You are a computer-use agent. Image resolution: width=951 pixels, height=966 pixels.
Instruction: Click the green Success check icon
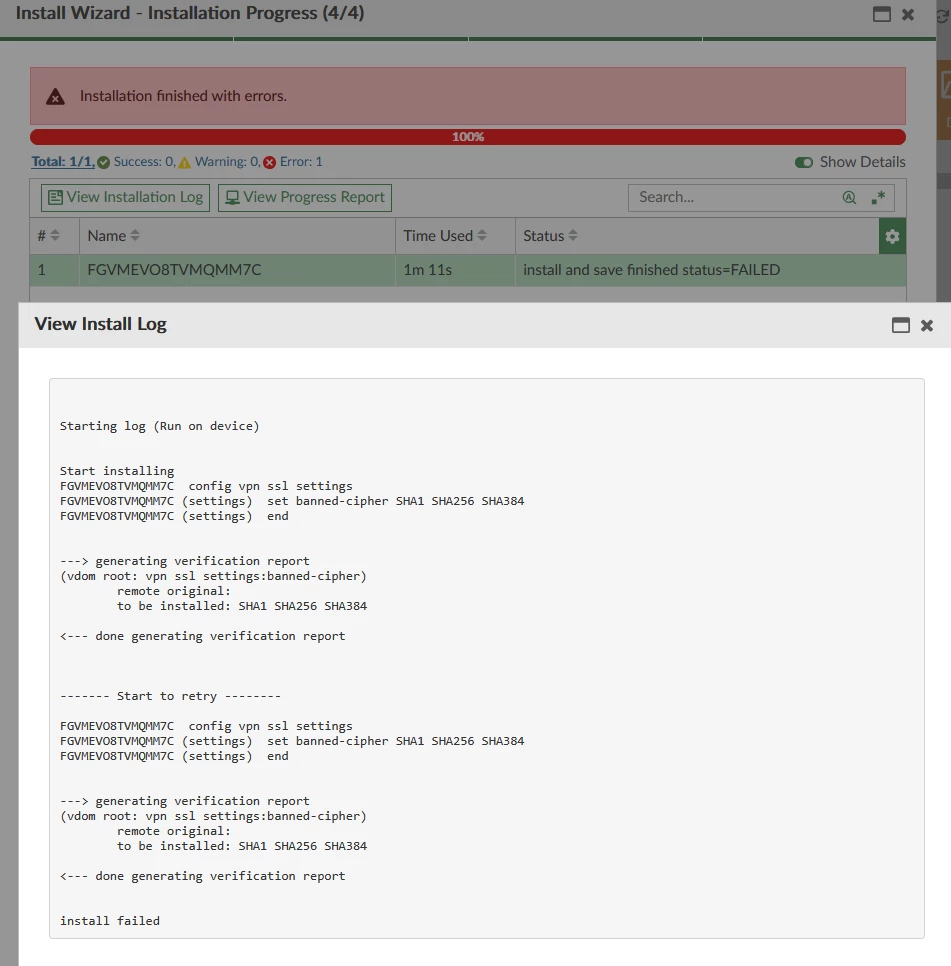tap(103, 162)
